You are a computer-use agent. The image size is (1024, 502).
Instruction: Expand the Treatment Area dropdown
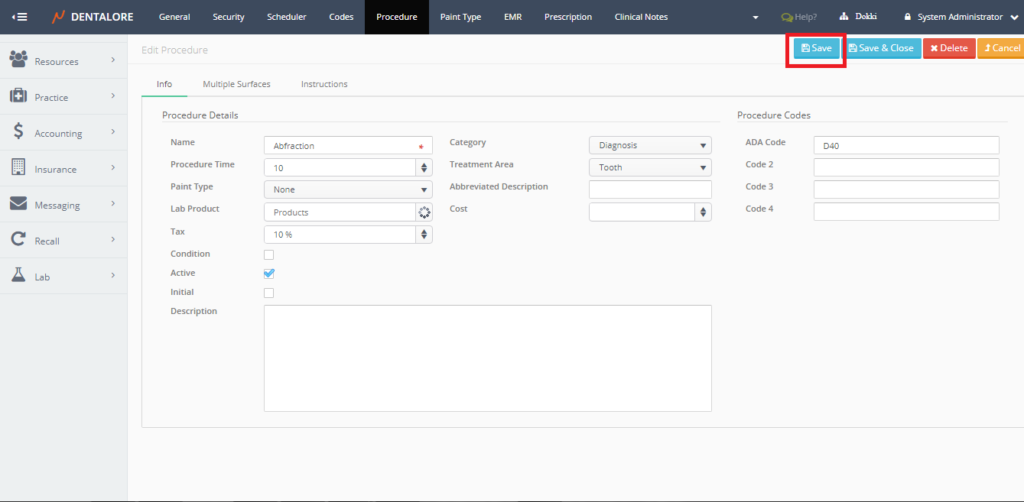pos(649,167)
